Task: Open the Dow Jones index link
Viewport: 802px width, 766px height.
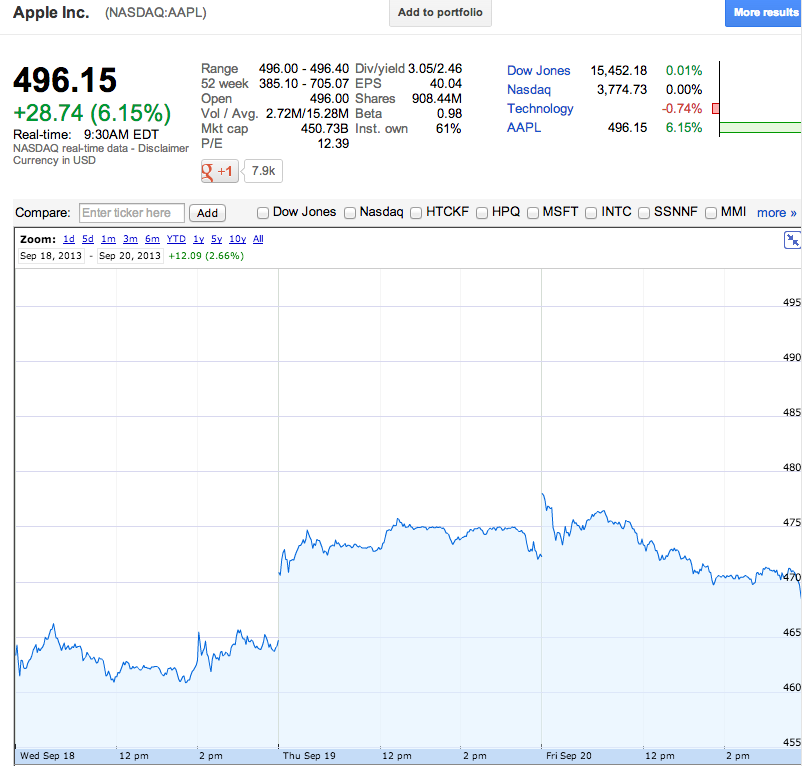Action: pos(539,71)
